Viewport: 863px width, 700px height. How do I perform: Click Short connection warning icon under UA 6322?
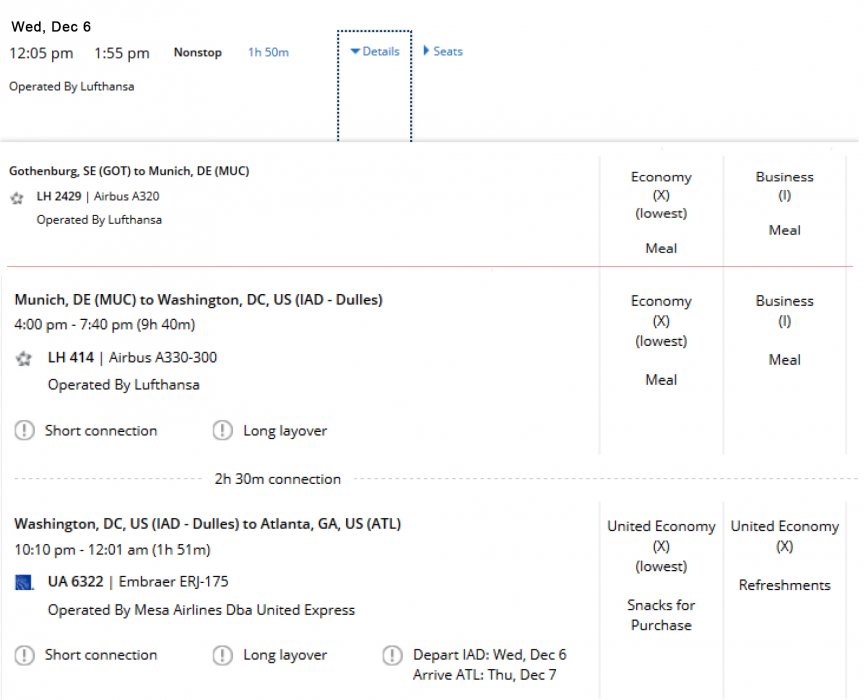(x=24, y=655)
